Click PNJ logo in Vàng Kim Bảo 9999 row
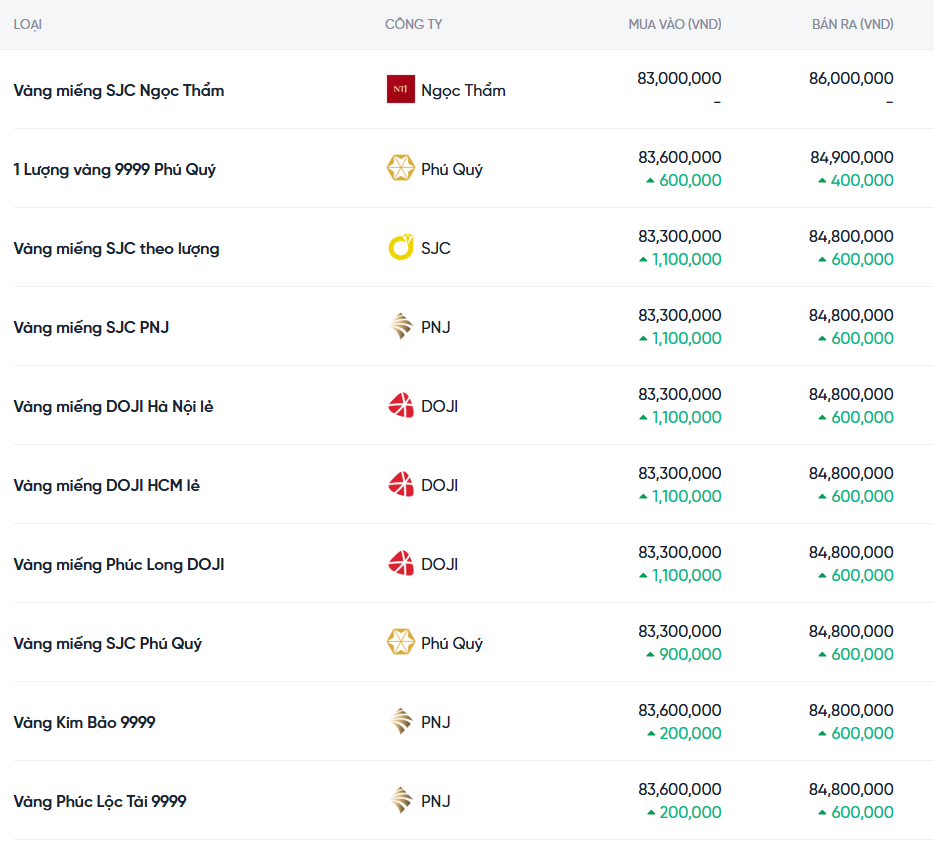The height and width of the screenshot is (845, 934). [400, 722]
